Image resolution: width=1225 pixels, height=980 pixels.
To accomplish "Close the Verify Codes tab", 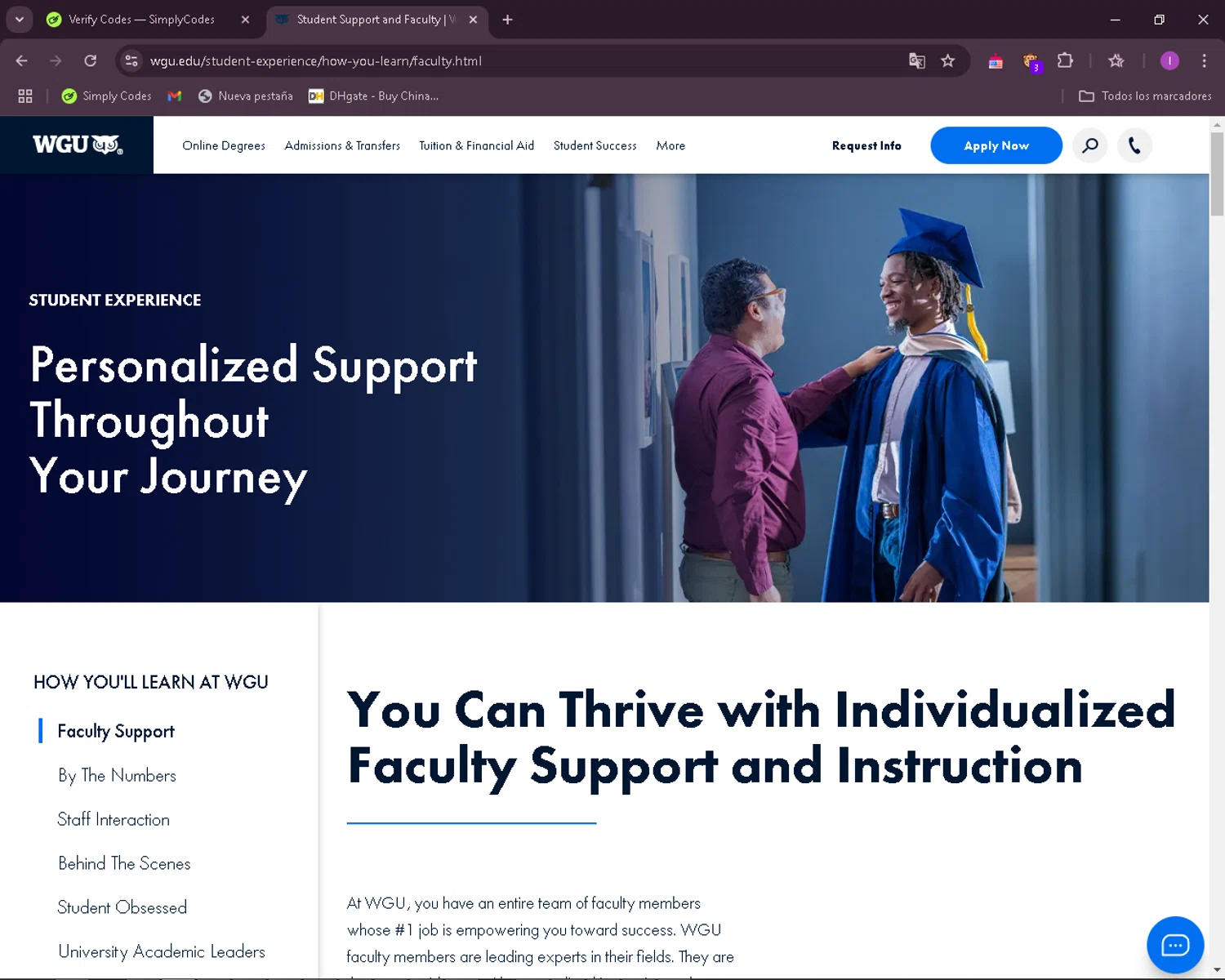I will click(x=245, y=20).
